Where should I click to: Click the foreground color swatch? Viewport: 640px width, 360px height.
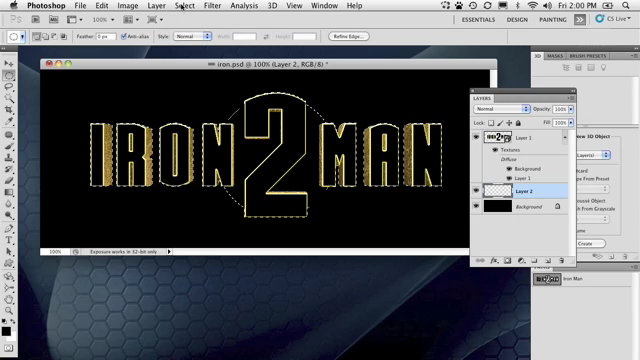click(x=6, y=331)
